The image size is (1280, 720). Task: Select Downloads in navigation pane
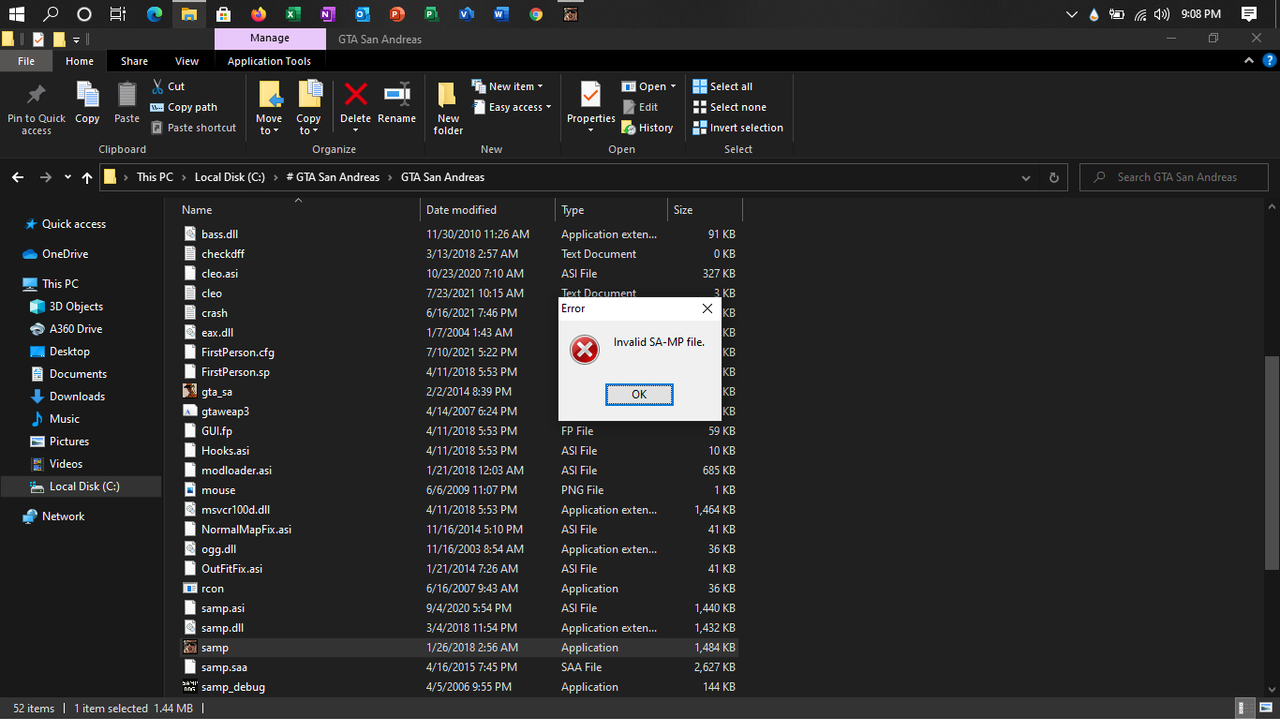[x=77, y=396]
